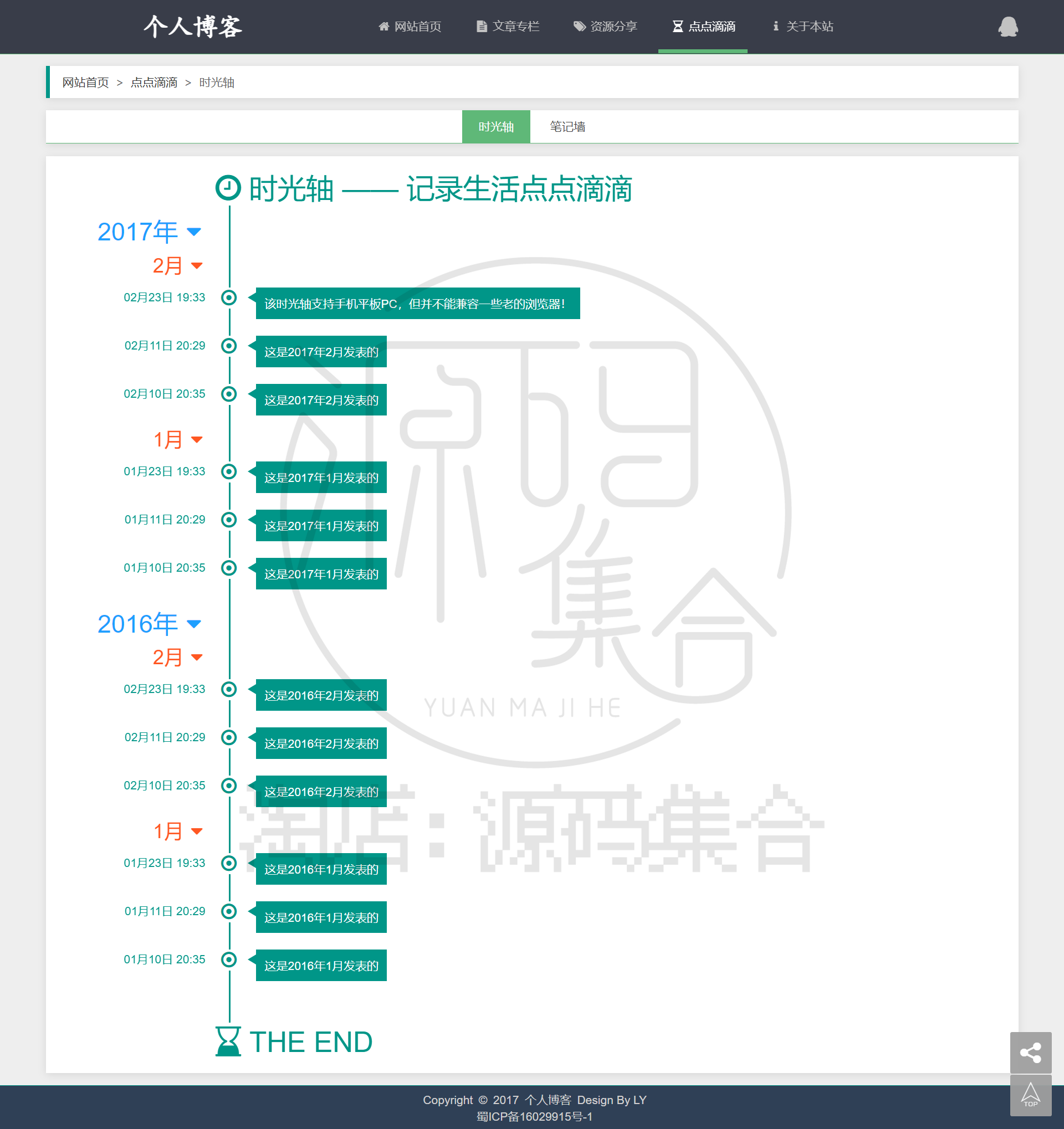Click 这是2017年1月发表的 entry dated 01月11日

[321, 526]
